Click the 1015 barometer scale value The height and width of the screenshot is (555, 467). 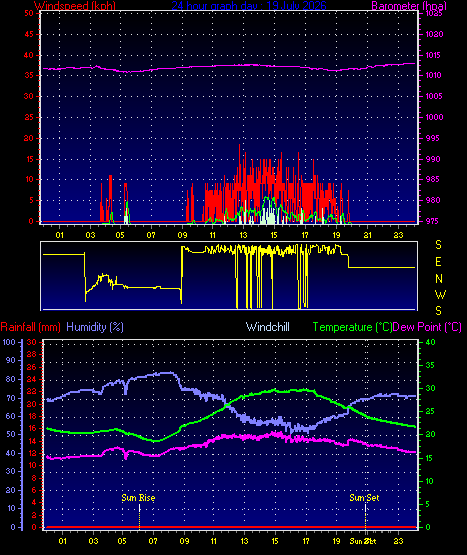point(434,55)
